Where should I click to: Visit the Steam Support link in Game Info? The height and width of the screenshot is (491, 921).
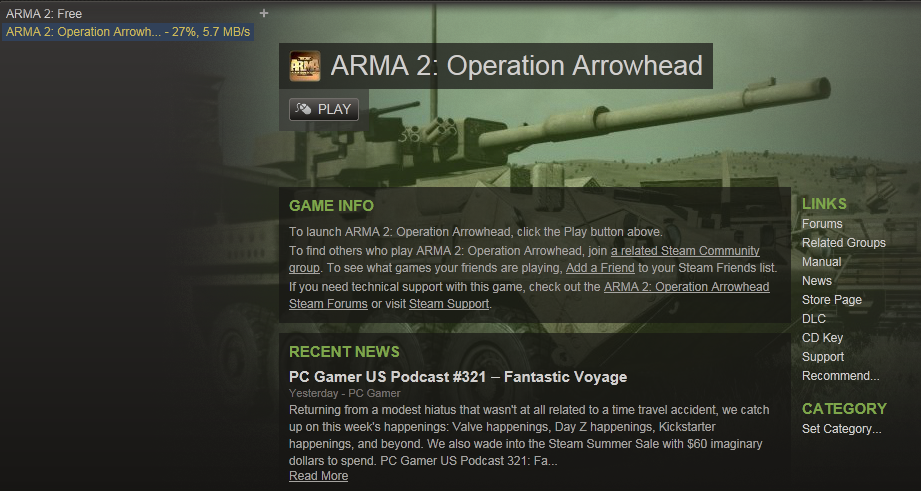(x=449, y=304)
